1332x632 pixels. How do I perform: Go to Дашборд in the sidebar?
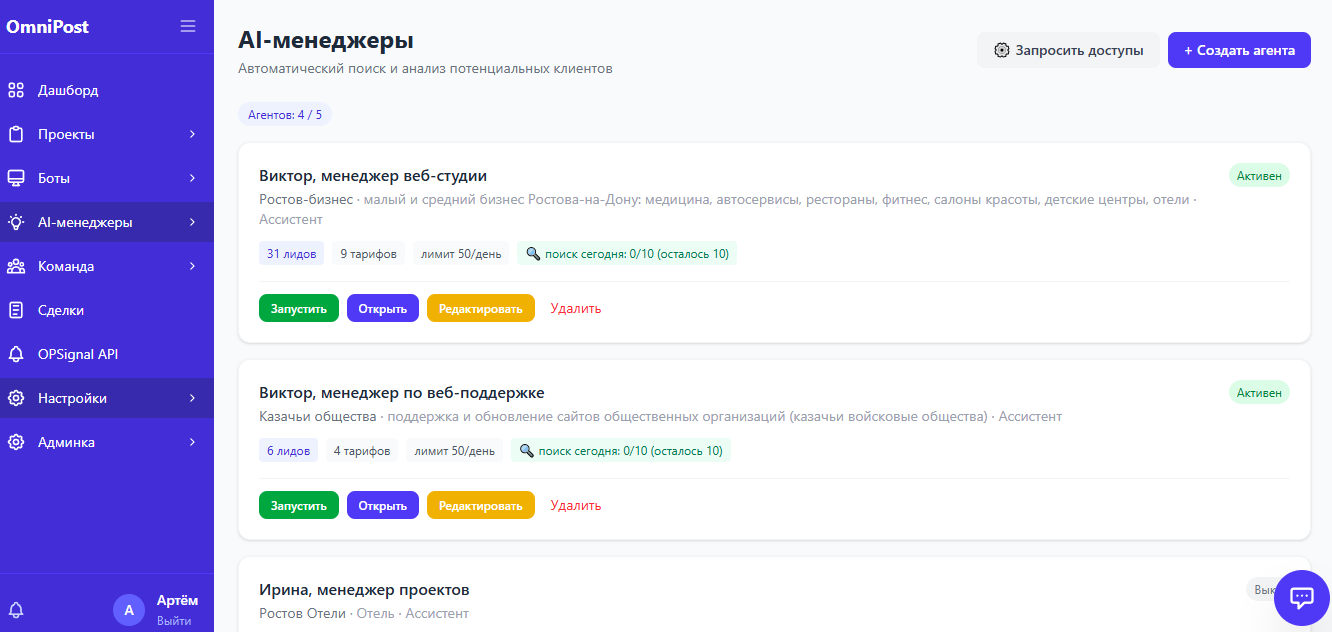tap(107, 90)
